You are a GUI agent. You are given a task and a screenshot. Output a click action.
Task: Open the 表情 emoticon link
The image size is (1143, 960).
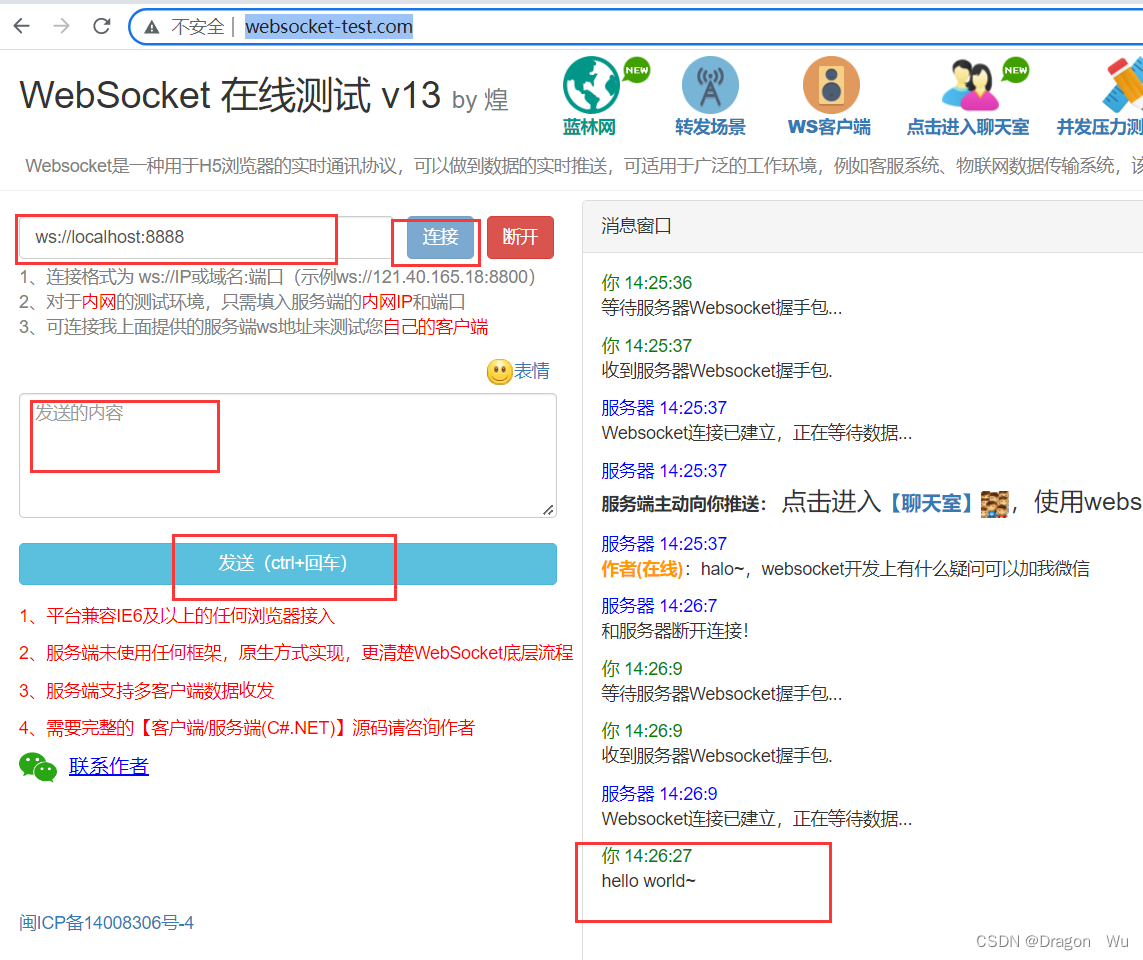(531, 371)
